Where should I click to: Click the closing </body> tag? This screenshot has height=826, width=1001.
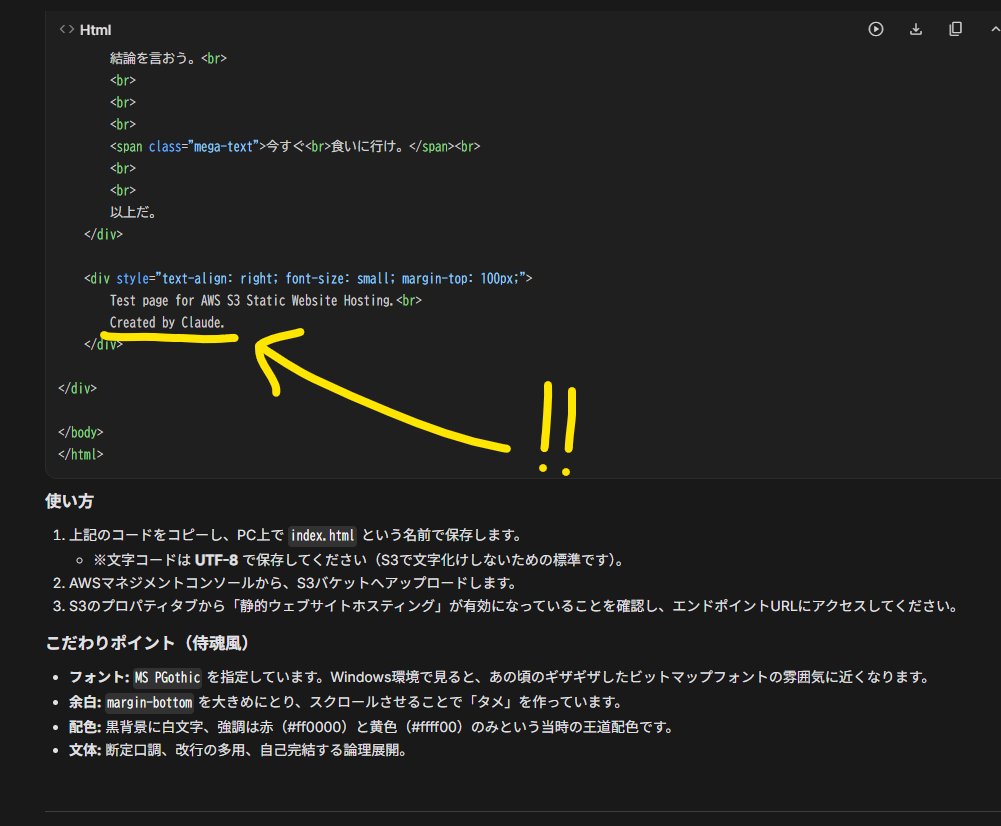coord(80,432)
